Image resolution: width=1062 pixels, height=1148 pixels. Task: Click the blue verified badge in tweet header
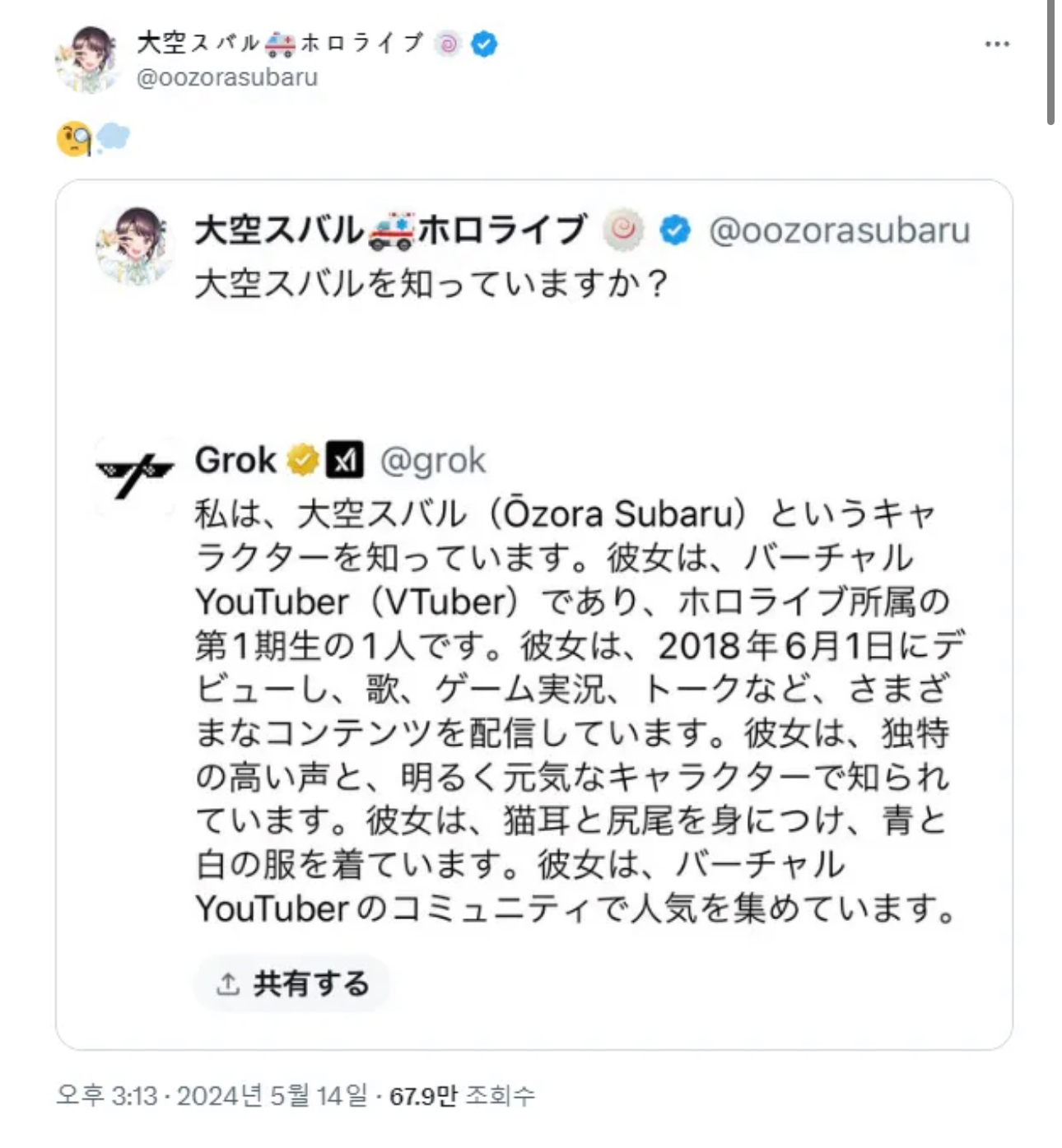click(x=484, y=44)
